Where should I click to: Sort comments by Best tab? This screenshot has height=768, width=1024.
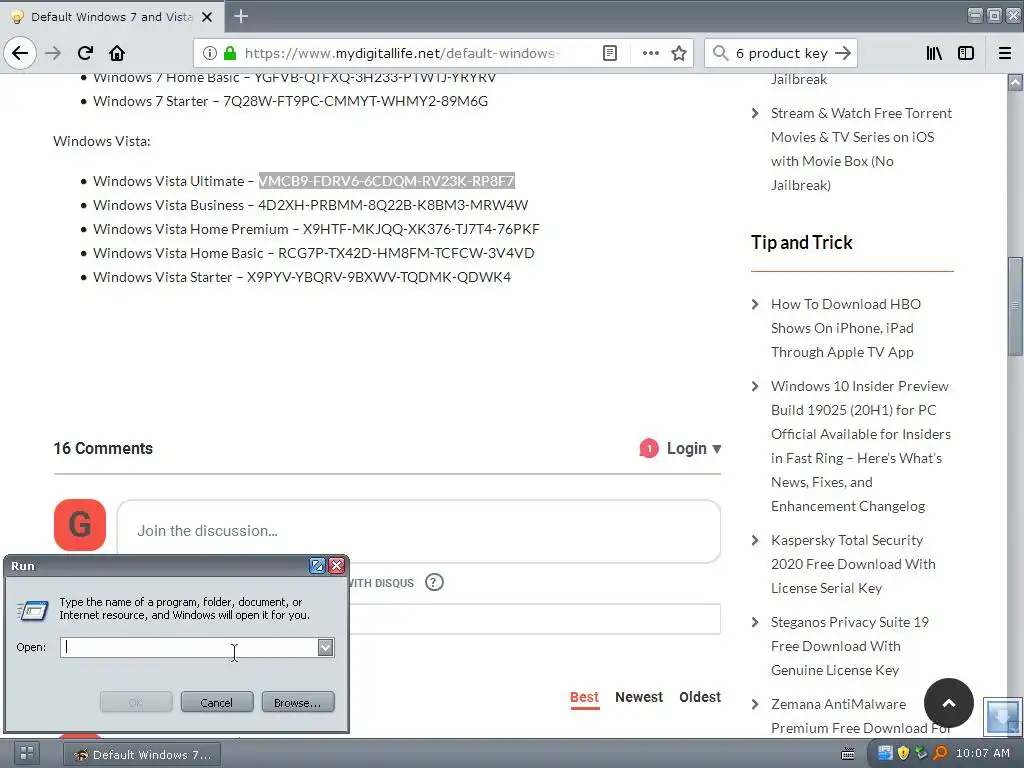pos(584,697)
